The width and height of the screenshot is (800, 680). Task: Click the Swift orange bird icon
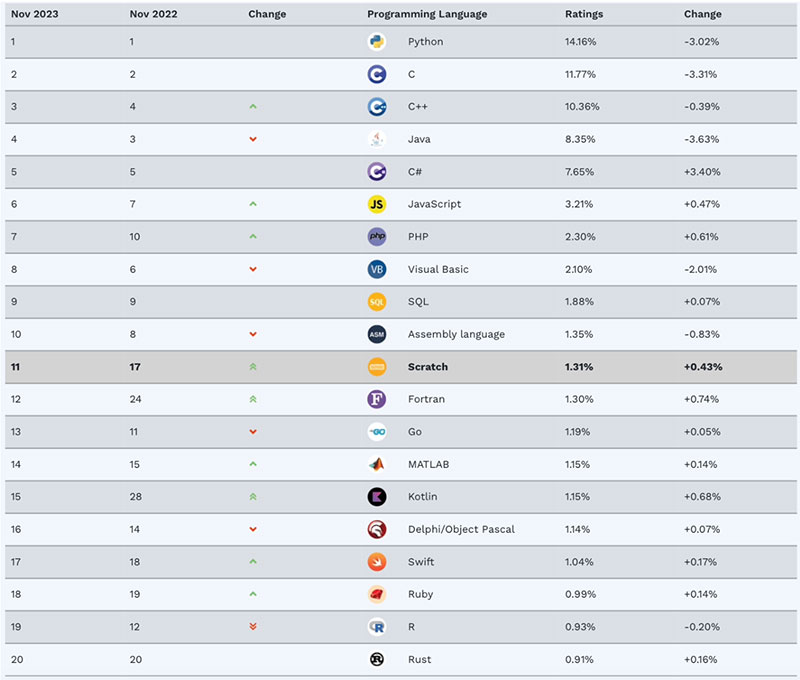(x=377, y=562)
